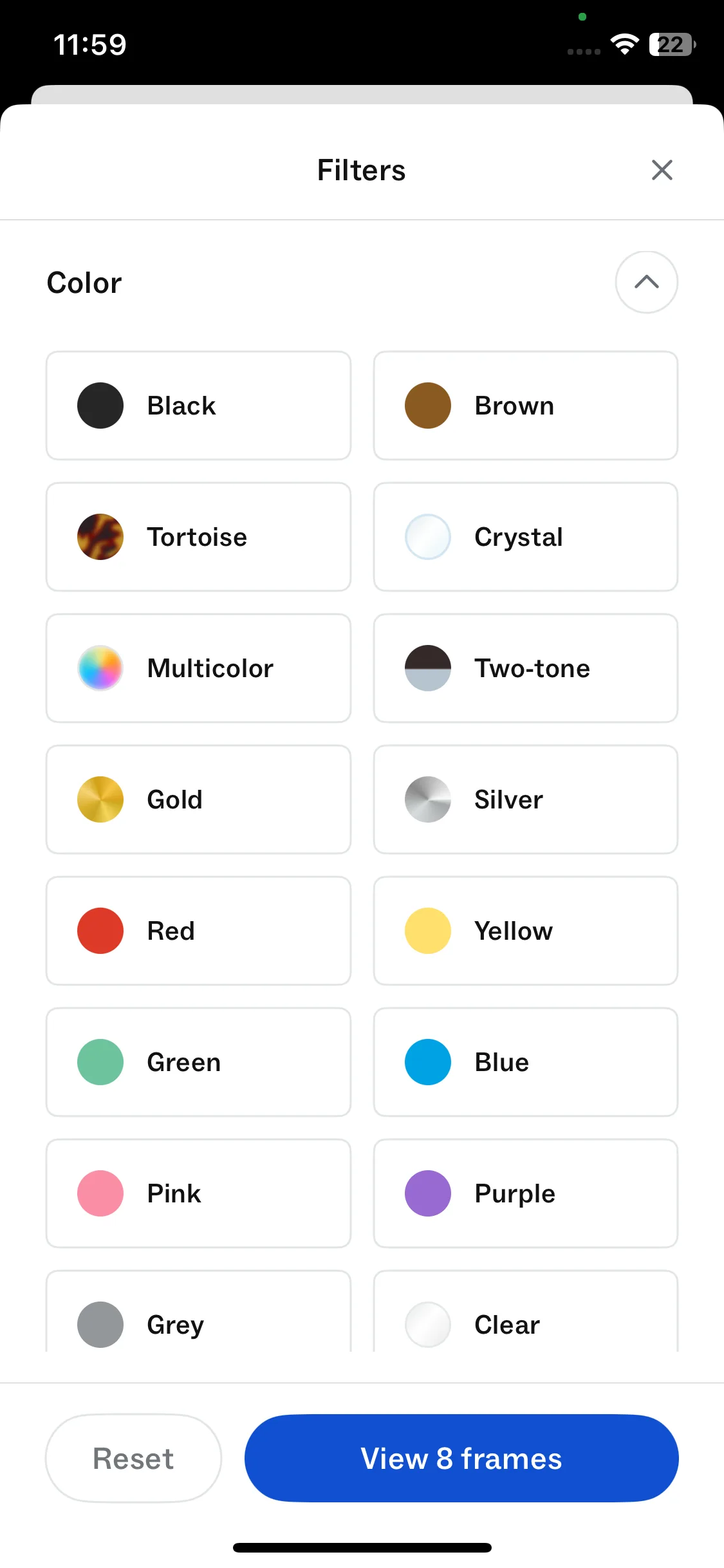
Task: Tap the Crystal swatch circle
Action: (x=428, y=537)
